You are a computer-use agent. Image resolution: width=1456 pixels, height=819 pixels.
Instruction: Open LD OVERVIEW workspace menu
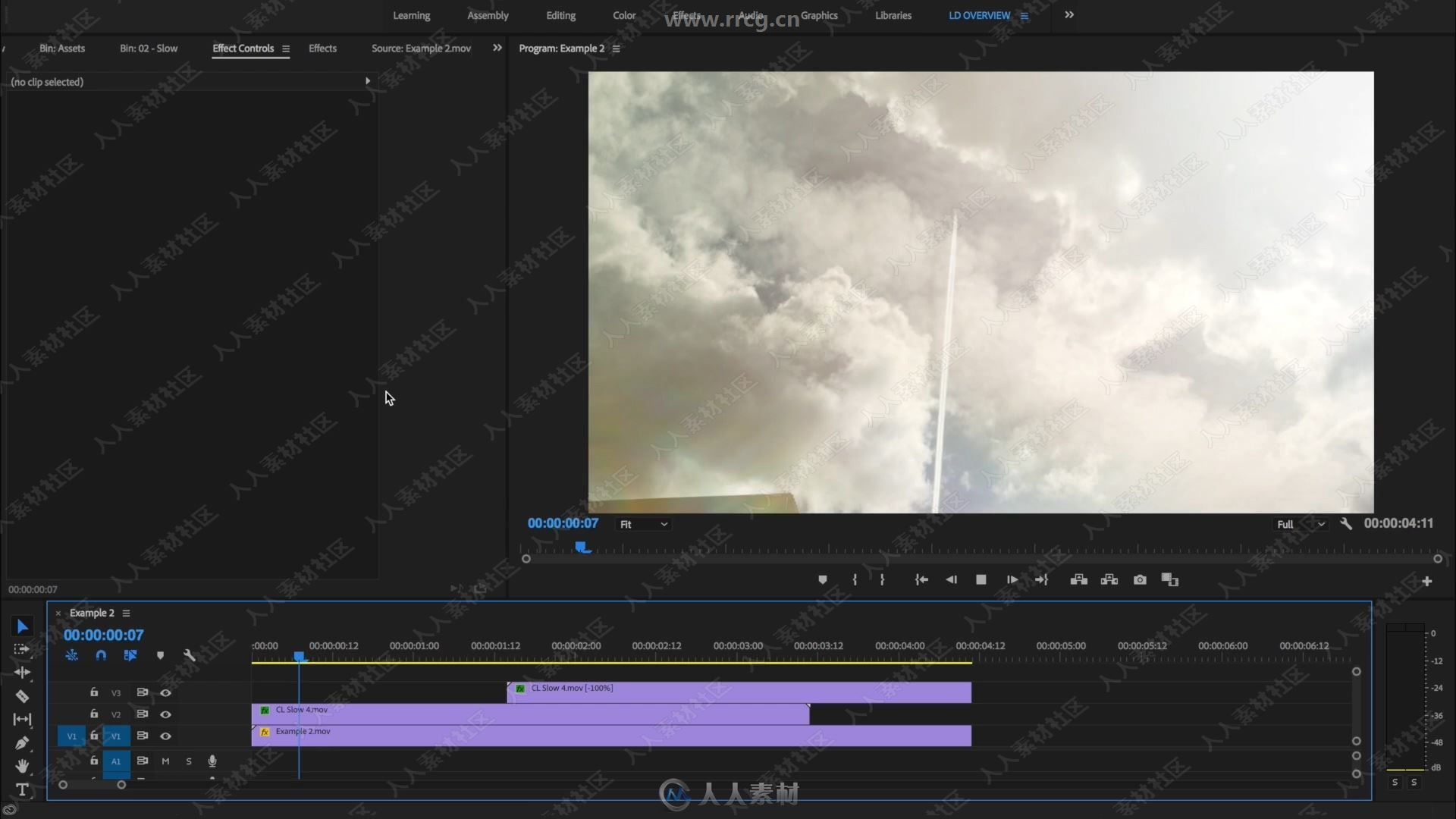tap(1025, 16)
